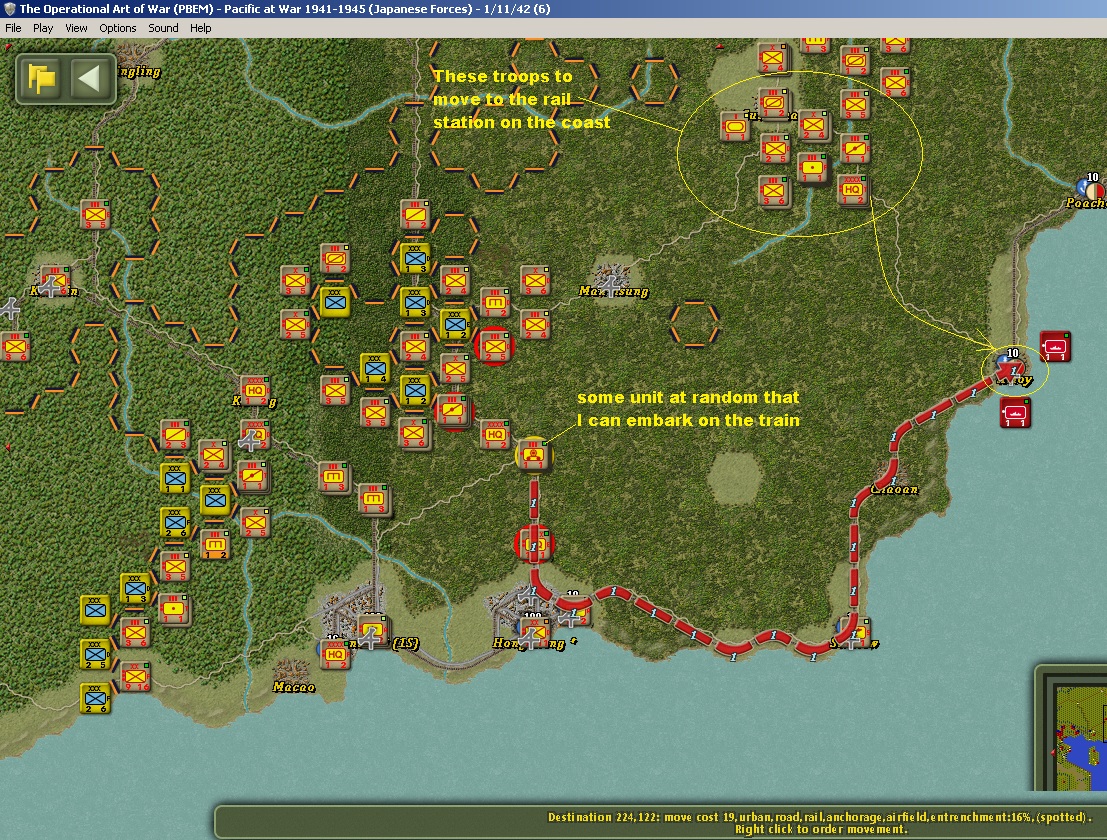The height and width of the screenshot is (840, 1107).
Task: Open the Help menu
Action: [x=201, y=28]
